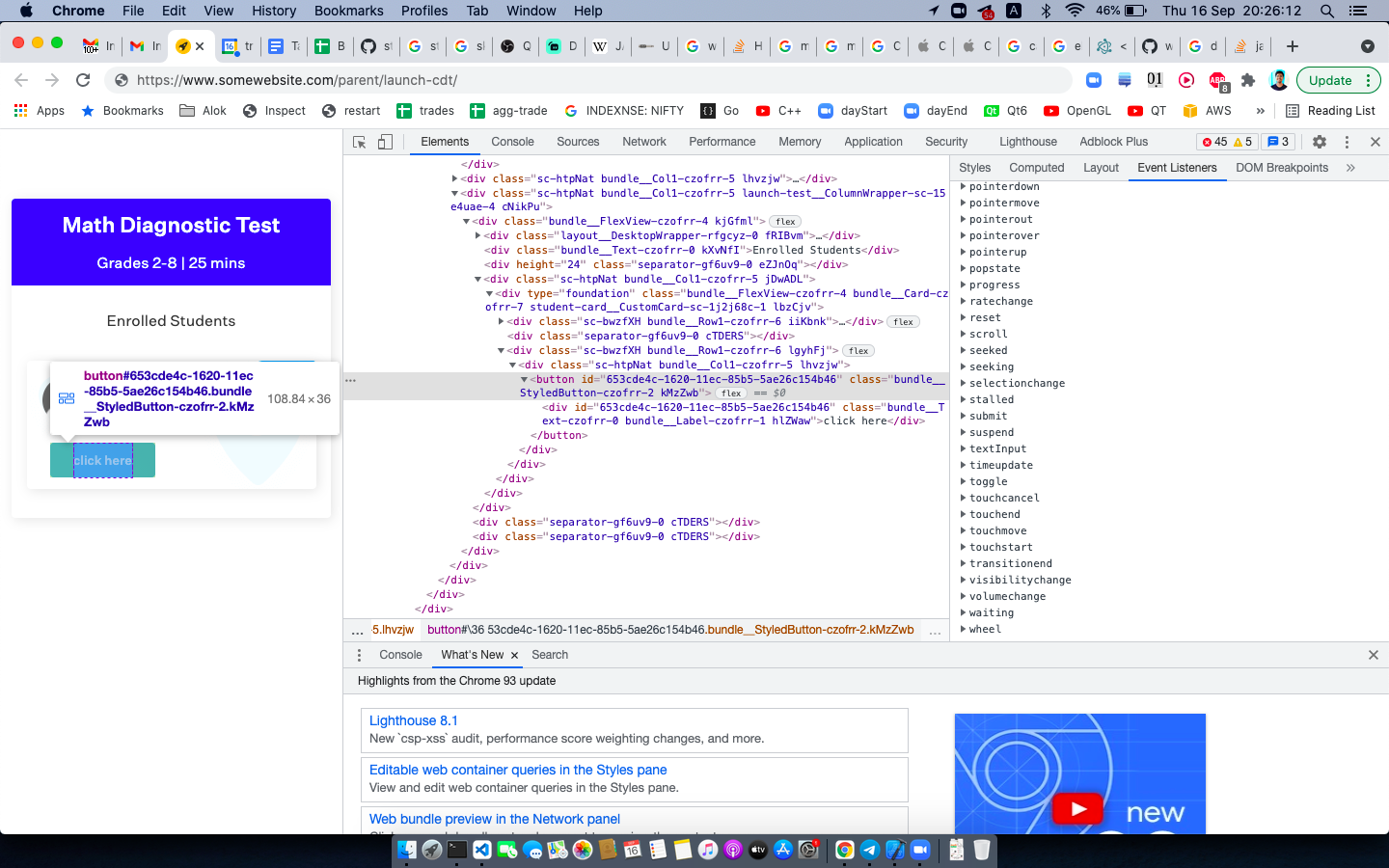Play the YouTube video thumbnail in What's New

(1078, 809)
